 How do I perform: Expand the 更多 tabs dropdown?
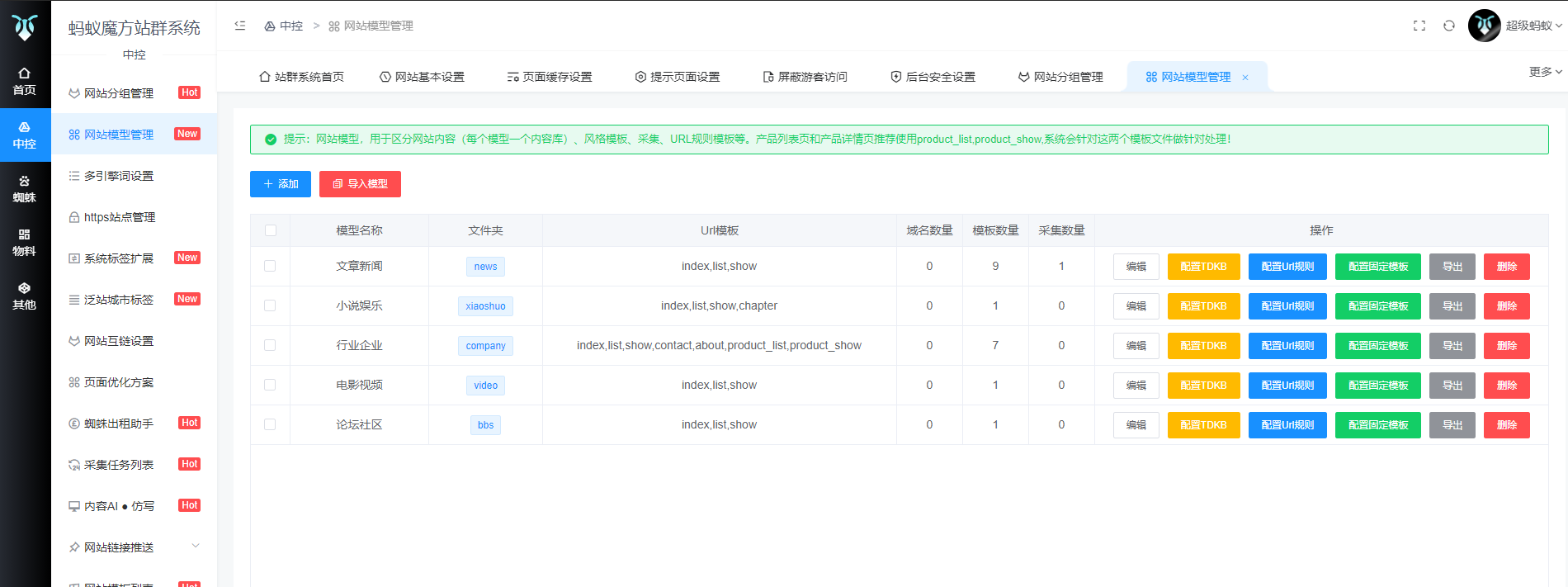(x=1545, y=72)
